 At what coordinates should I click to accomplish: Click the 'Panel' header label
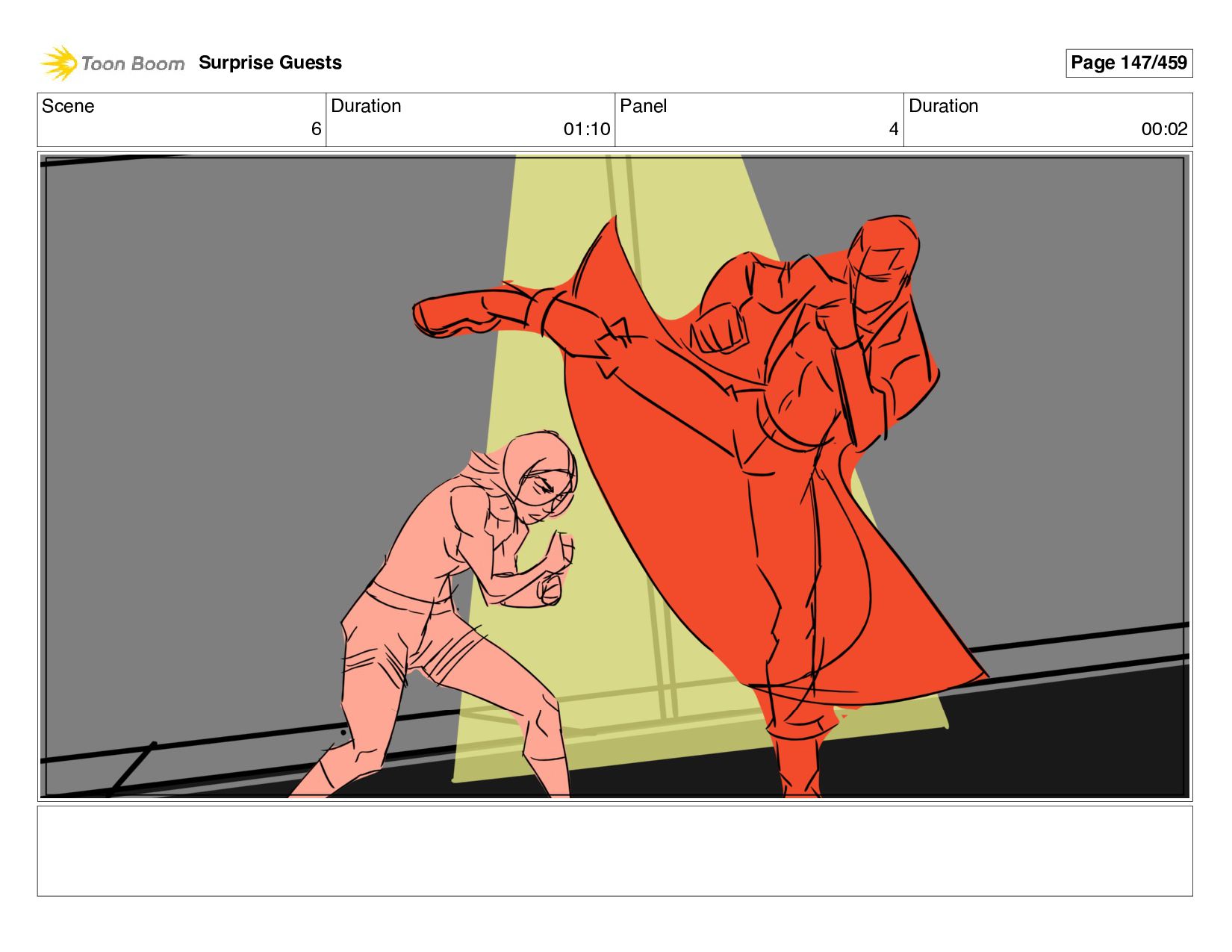[x=643, y=106]
